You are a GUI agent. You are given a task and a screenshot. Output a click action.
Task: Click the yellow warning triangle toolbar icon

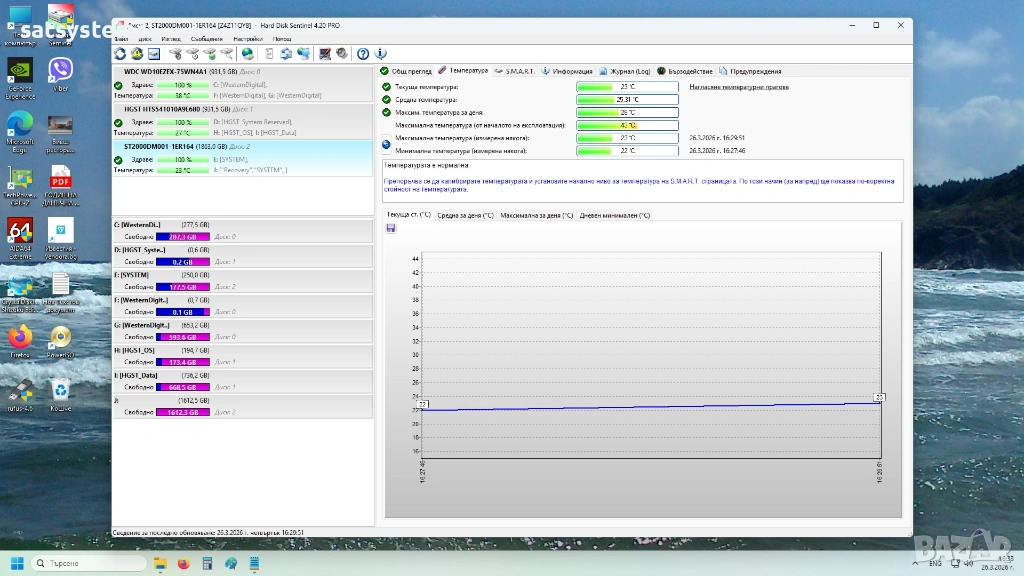[137, 54]
